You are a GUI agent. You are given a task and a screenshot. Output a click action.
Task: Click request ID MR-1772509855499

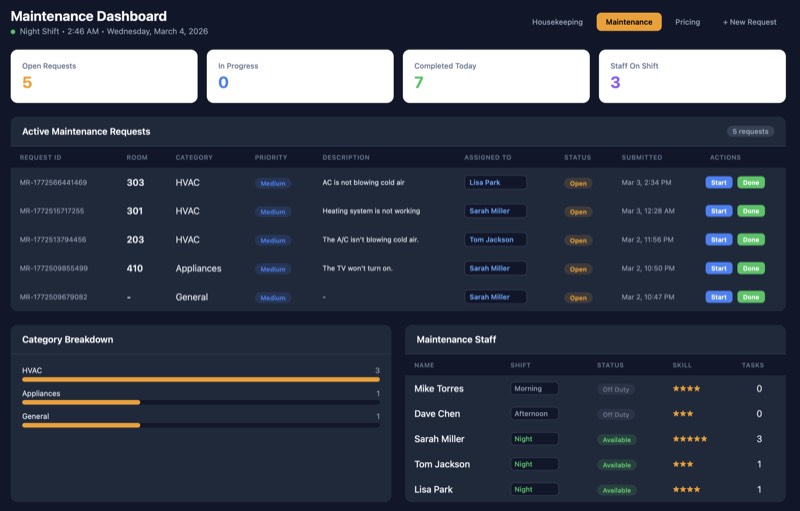54,268
